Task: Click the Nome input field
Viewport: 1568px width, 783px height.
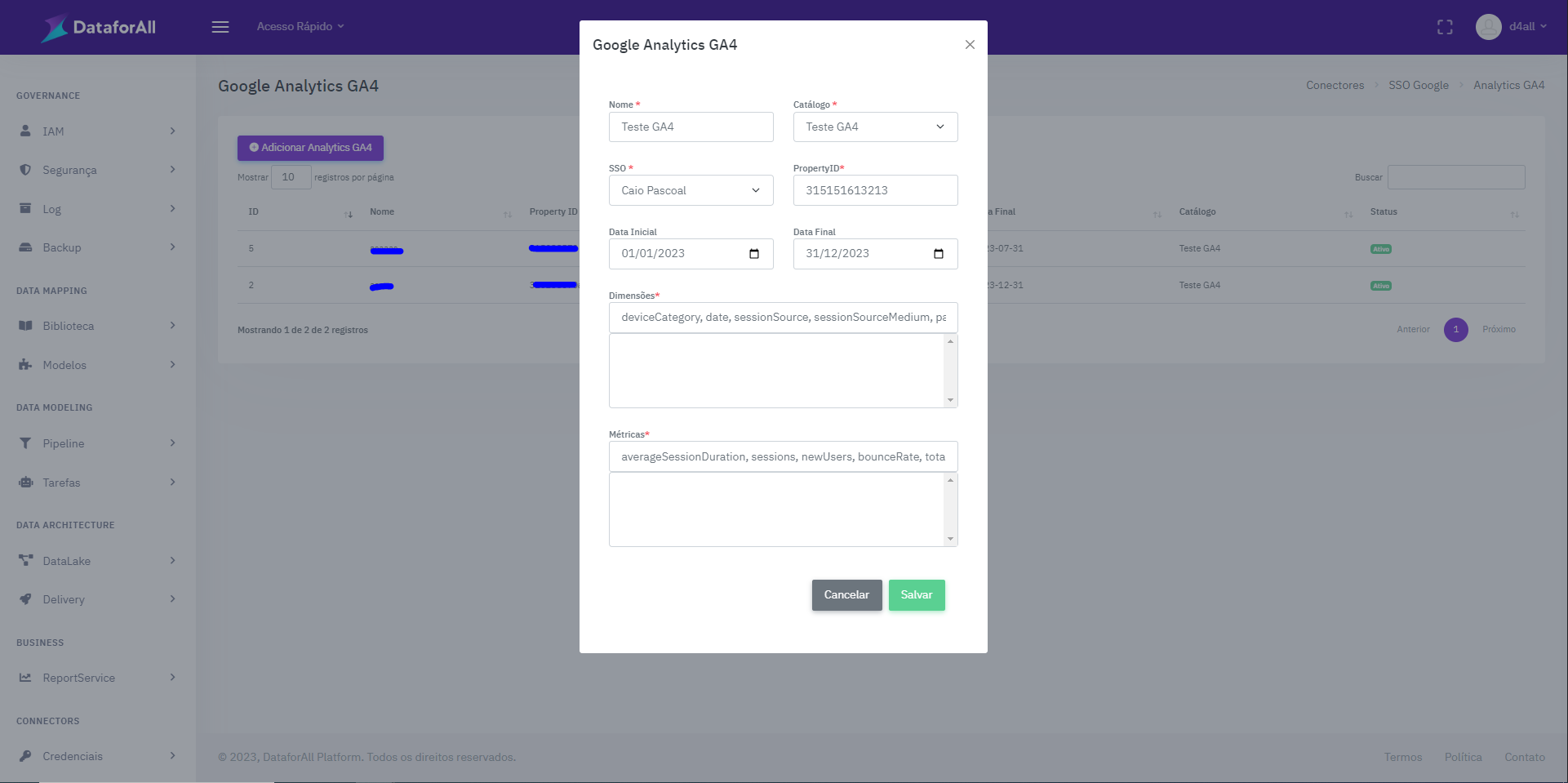Action: (x=691, y=127)
